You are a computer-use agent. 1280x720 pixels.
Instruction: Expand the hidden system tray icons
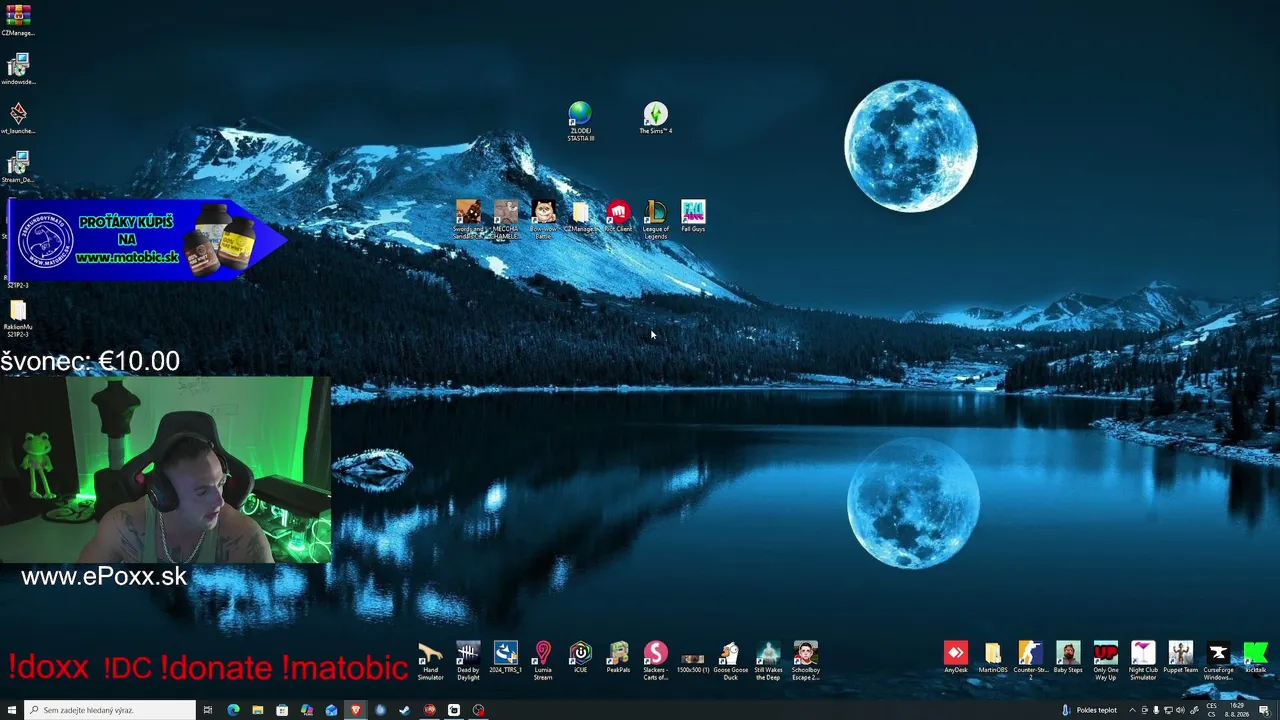click(1132, 710)
